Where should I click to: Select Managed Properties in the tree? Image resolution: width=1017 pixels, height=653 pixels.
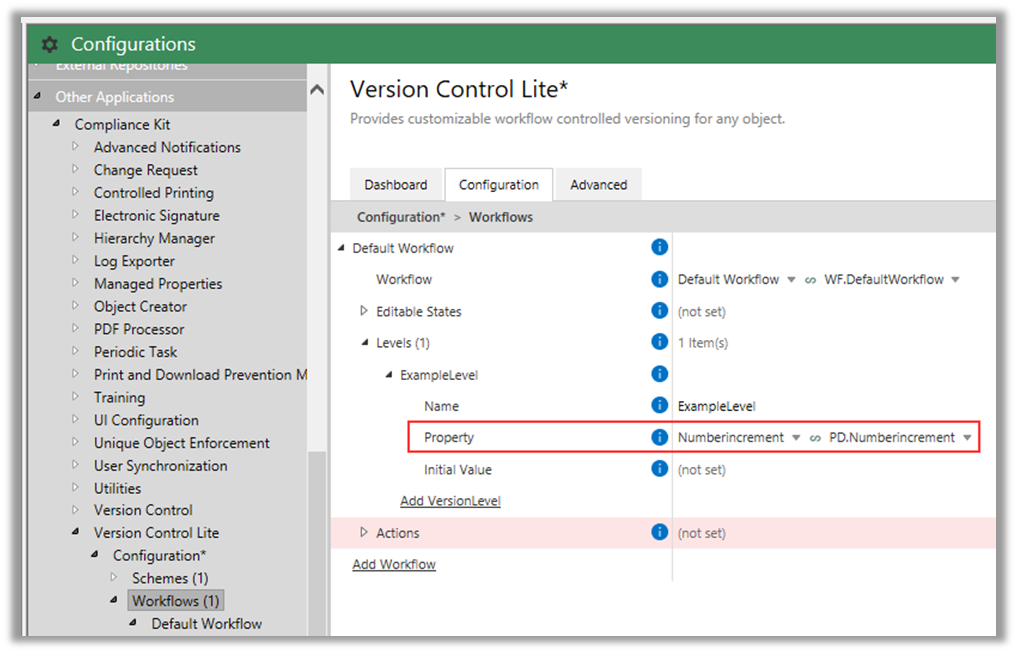click(x=158, y=283)
